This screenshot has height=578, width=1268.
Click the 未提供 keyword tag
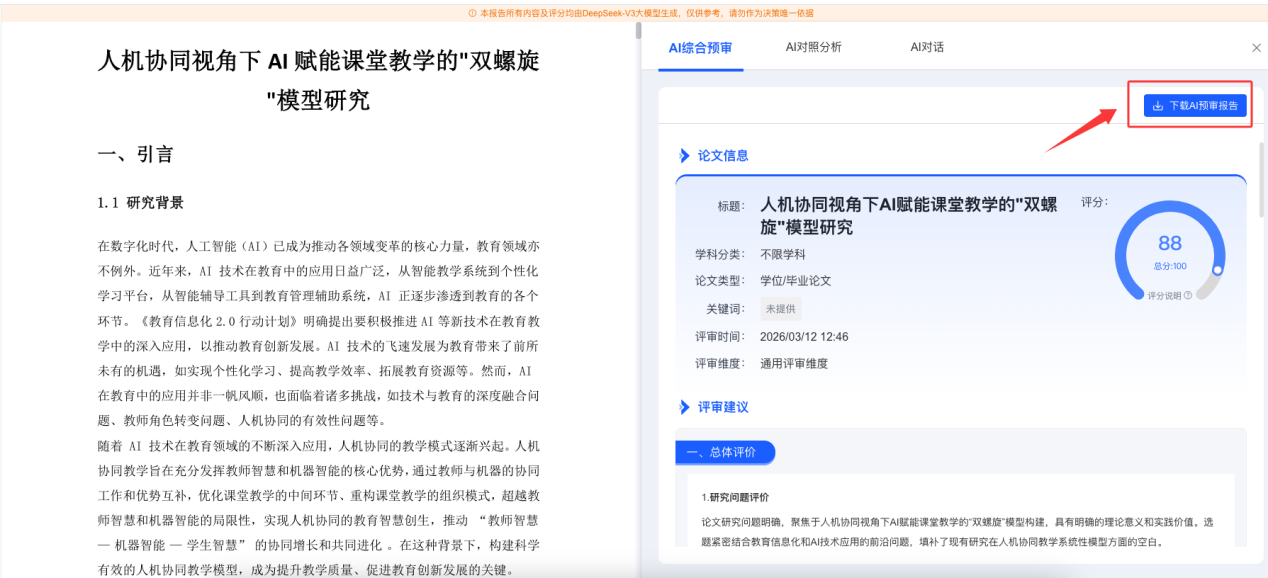780,309
